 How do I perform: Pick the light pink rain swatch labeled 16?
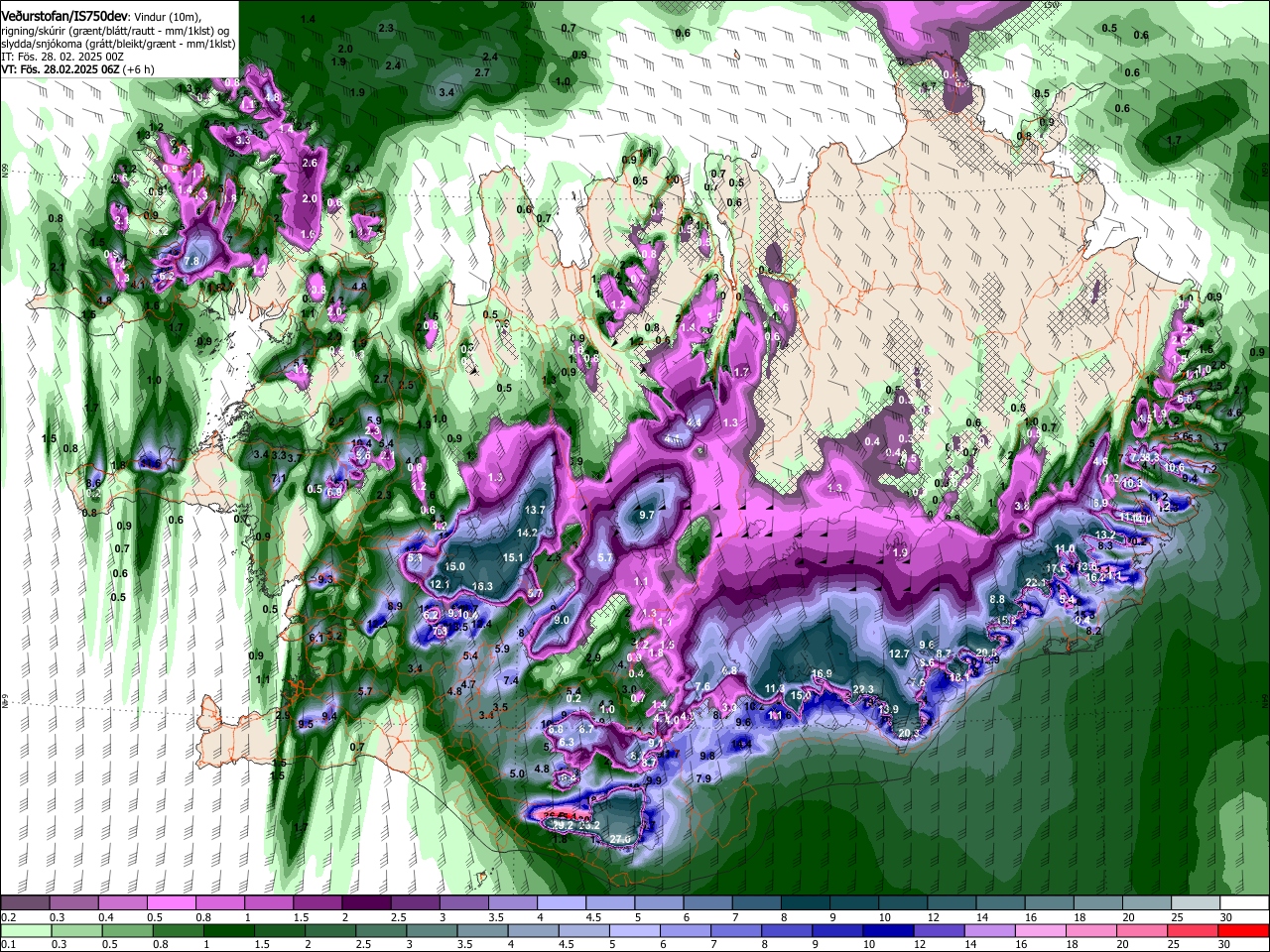coord(1042,930)
